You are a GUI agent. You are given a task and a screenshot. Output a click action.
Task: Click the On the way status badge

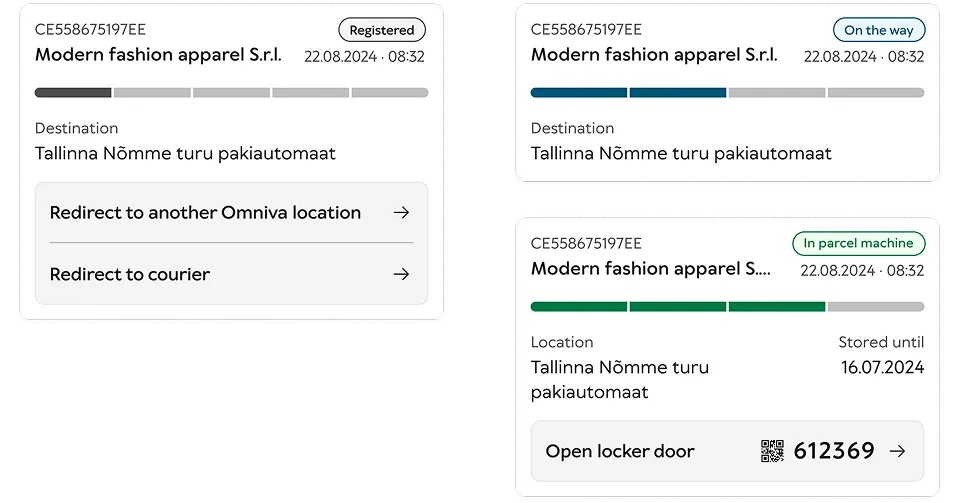(x=879, y=30)
